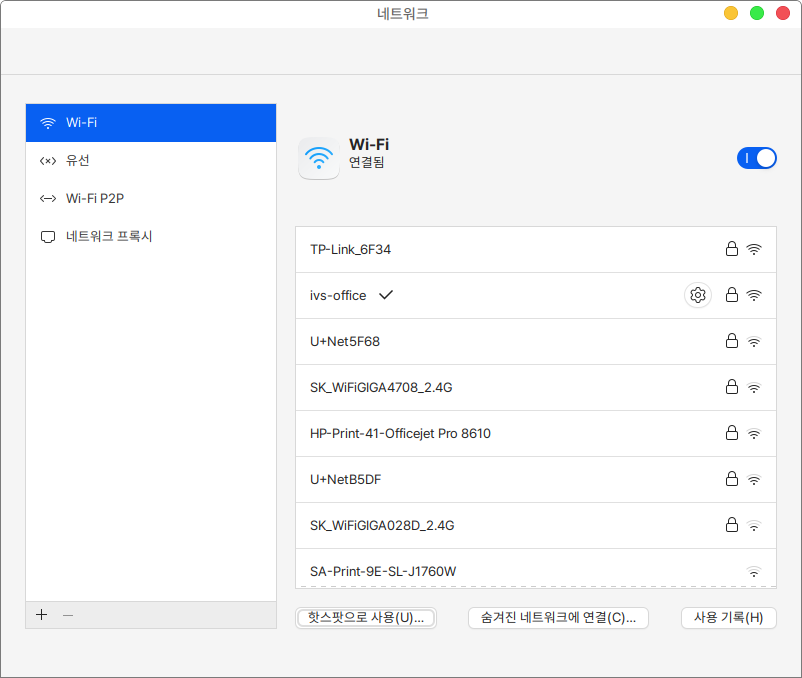Click the minus icon to remove network
This screenshot has width=802, height=678.
(x=68, y=615)
